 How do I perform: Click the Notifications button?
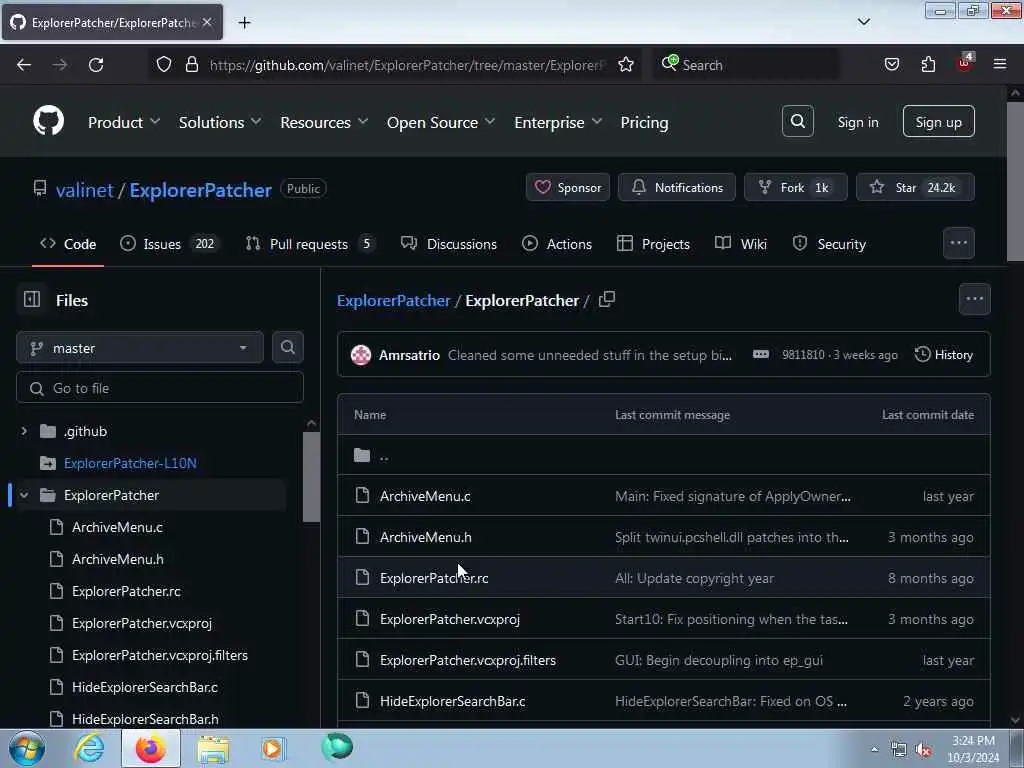[677, 187]
